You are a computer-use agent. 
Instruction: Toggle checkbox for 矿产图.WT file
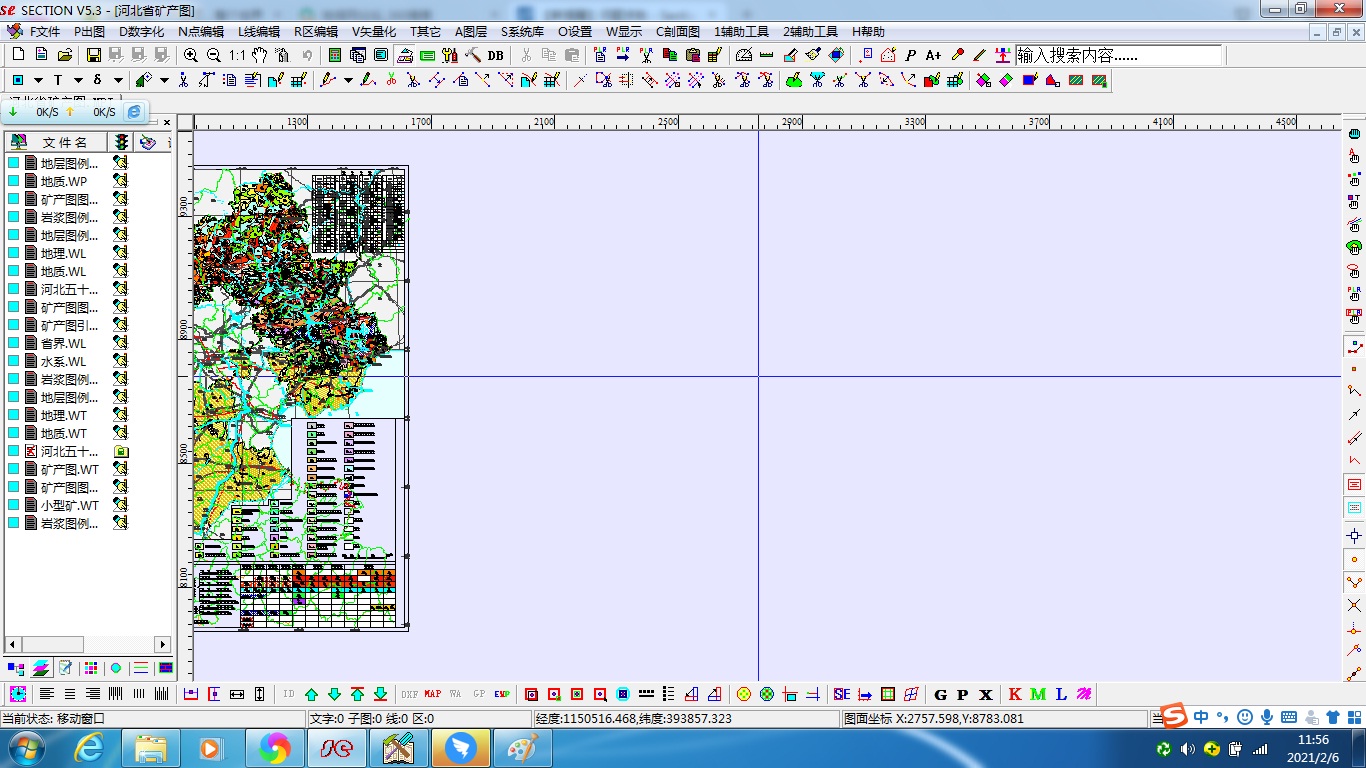point(14,469)
